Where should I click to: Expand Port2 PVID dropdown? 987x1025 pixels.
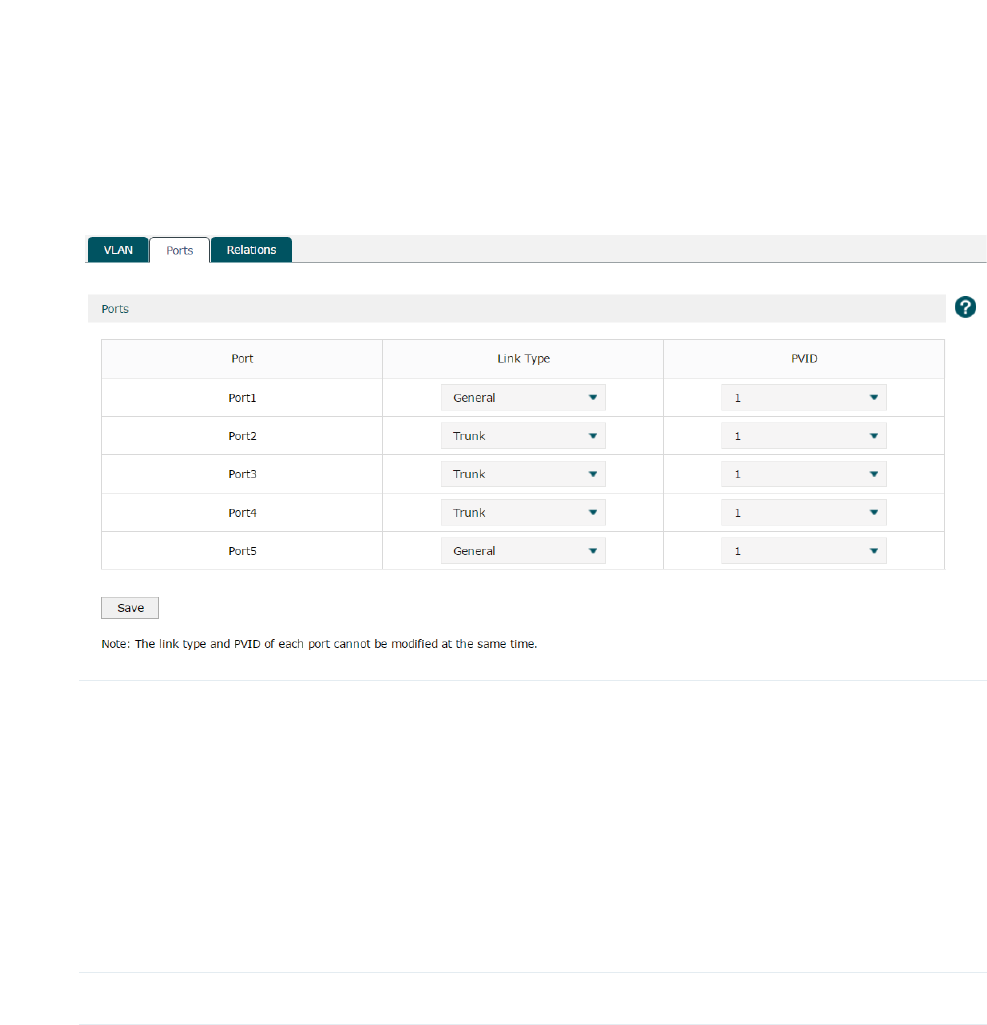[803, 436]
